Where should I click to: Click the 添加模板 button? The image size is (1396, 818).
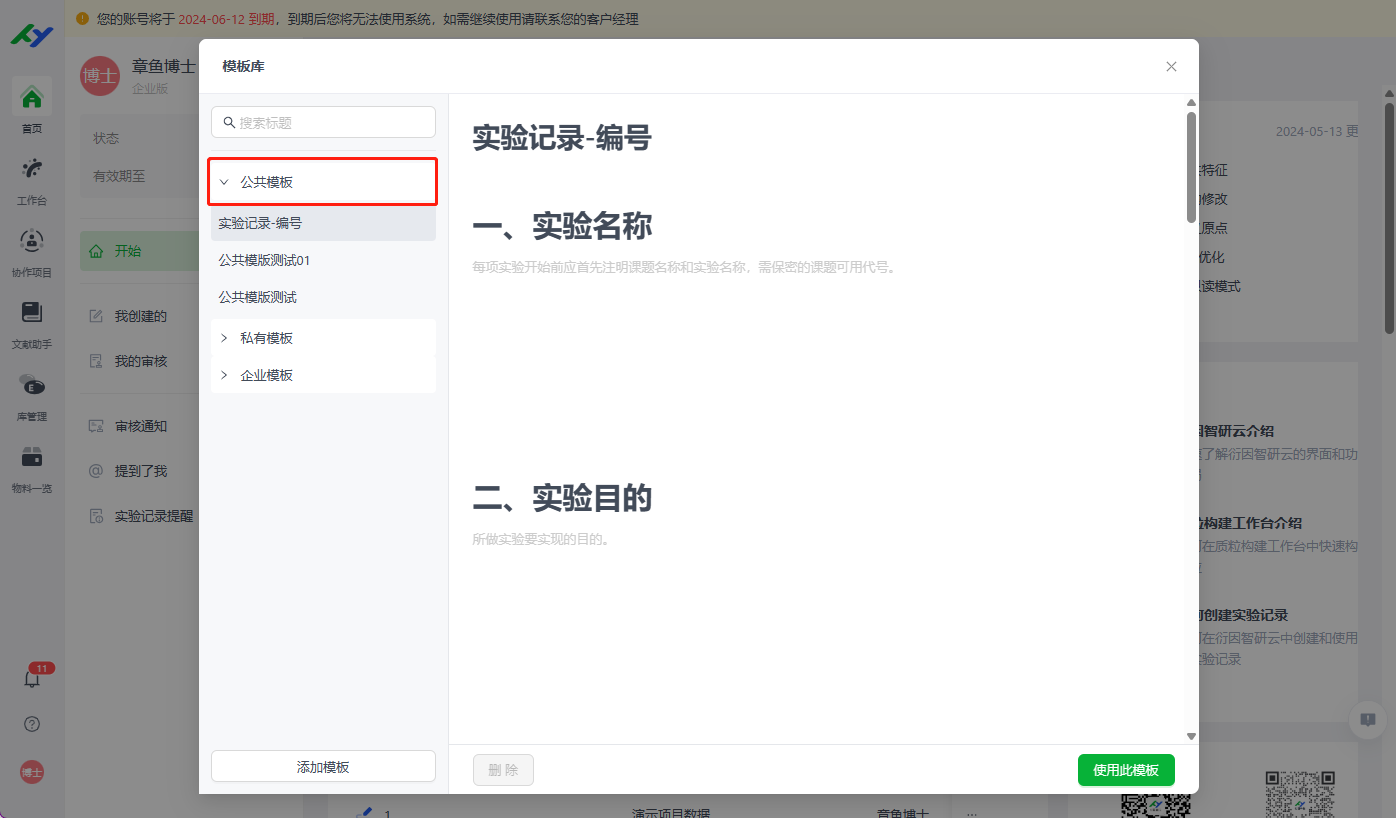point(323,767)
